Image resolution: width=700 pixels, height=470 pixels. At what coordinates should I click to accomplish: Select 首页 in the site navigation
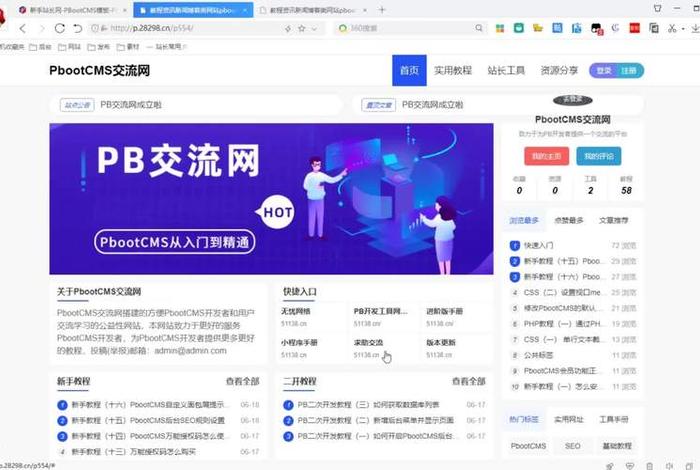click(409, 71)
